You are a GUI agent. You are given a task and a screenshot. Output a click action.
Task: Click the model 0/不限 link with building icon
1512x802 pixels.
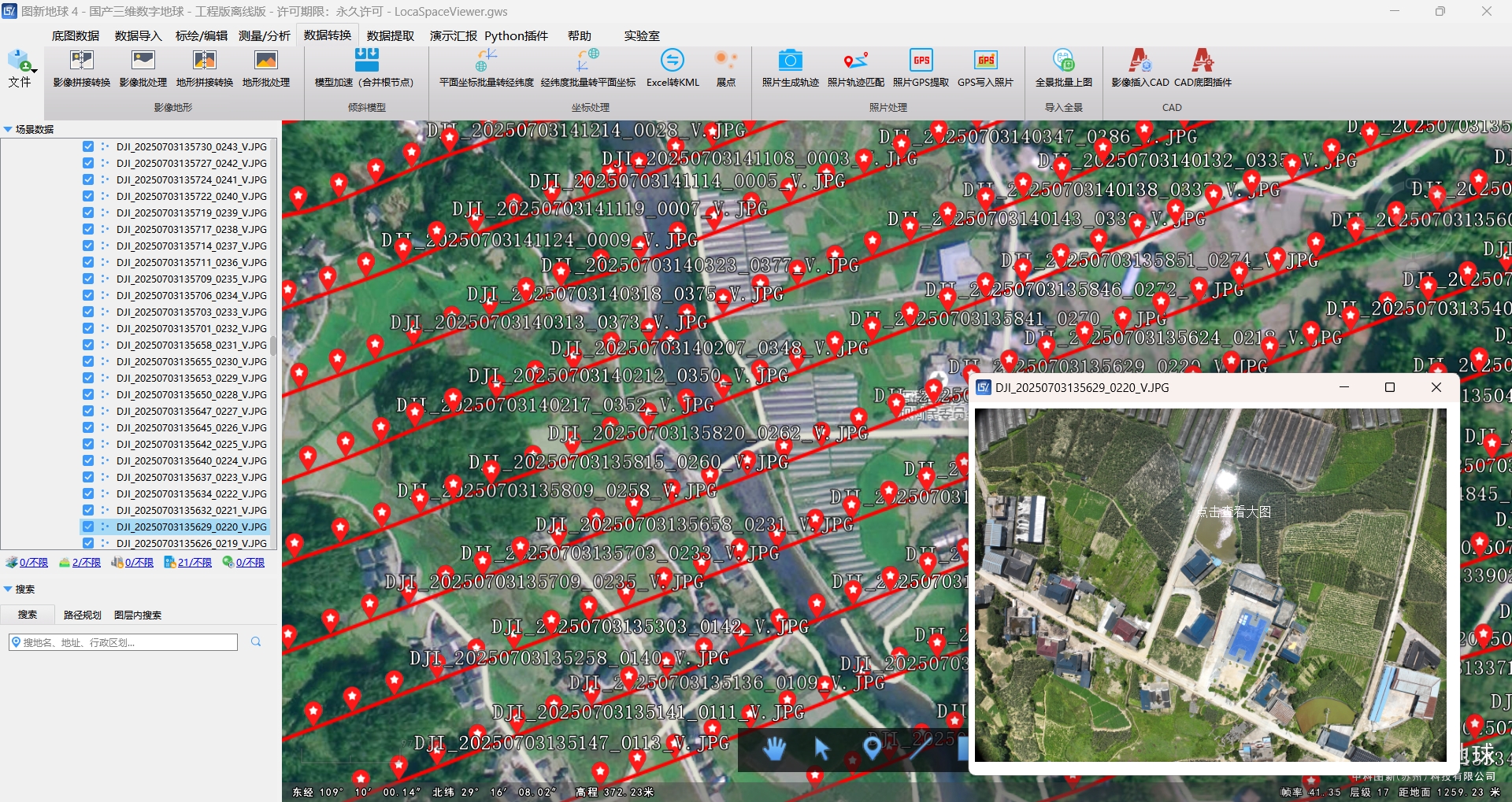pyautogui.click(x=139, y=563)
